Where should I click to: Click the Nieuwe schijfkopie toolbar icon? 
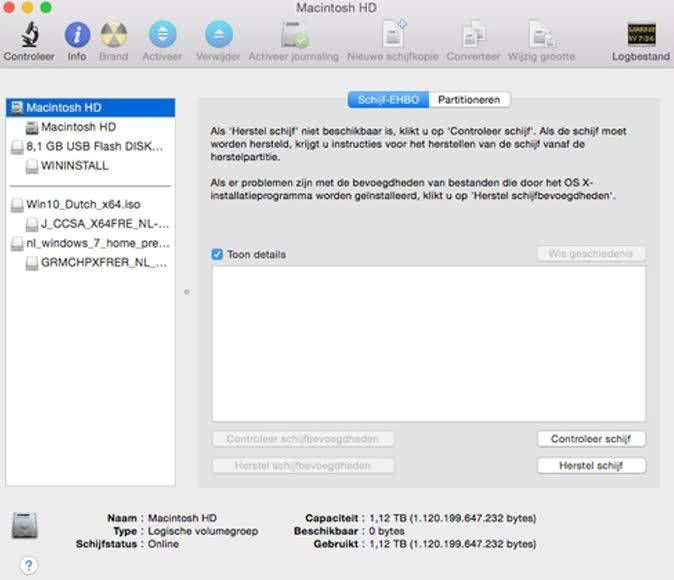[x=393, y=34]
